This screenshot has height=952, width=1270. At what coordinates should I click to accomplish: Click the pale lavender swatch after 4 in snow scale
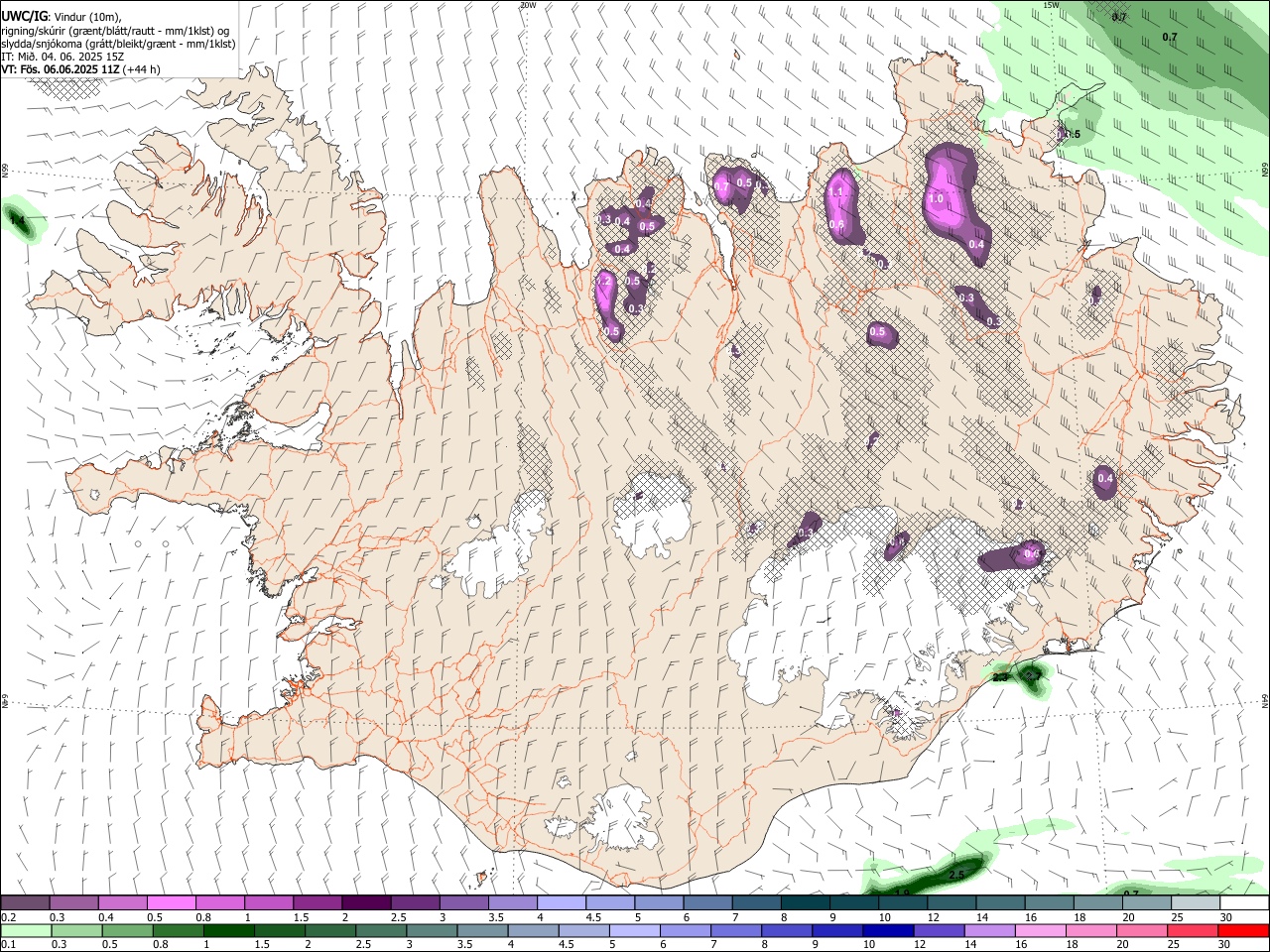tap(561, 903)
